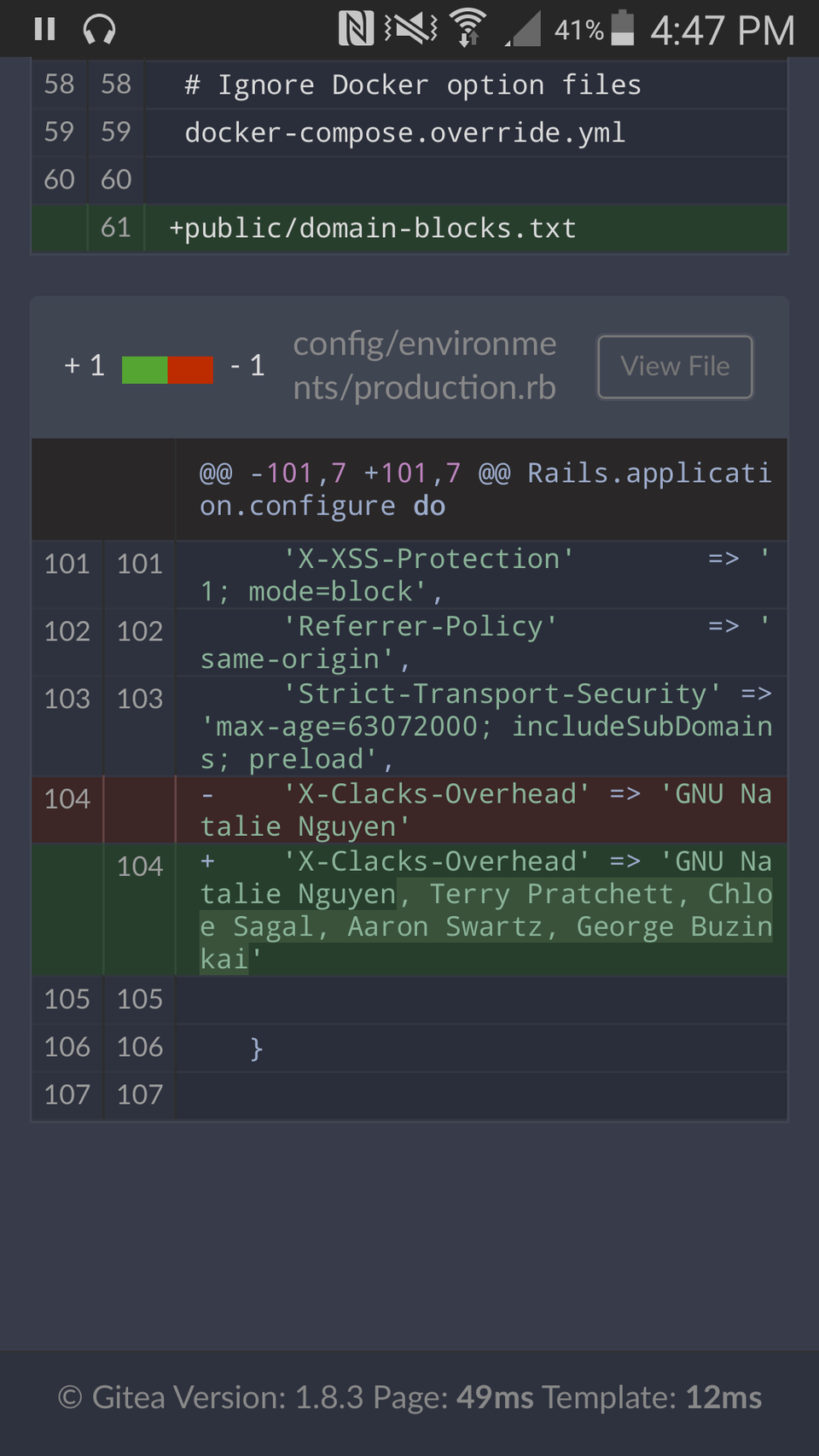Tap the config/environments/production.rb file name
Image resolution: width=819 pixels, height=1456 pixels.
425,365
